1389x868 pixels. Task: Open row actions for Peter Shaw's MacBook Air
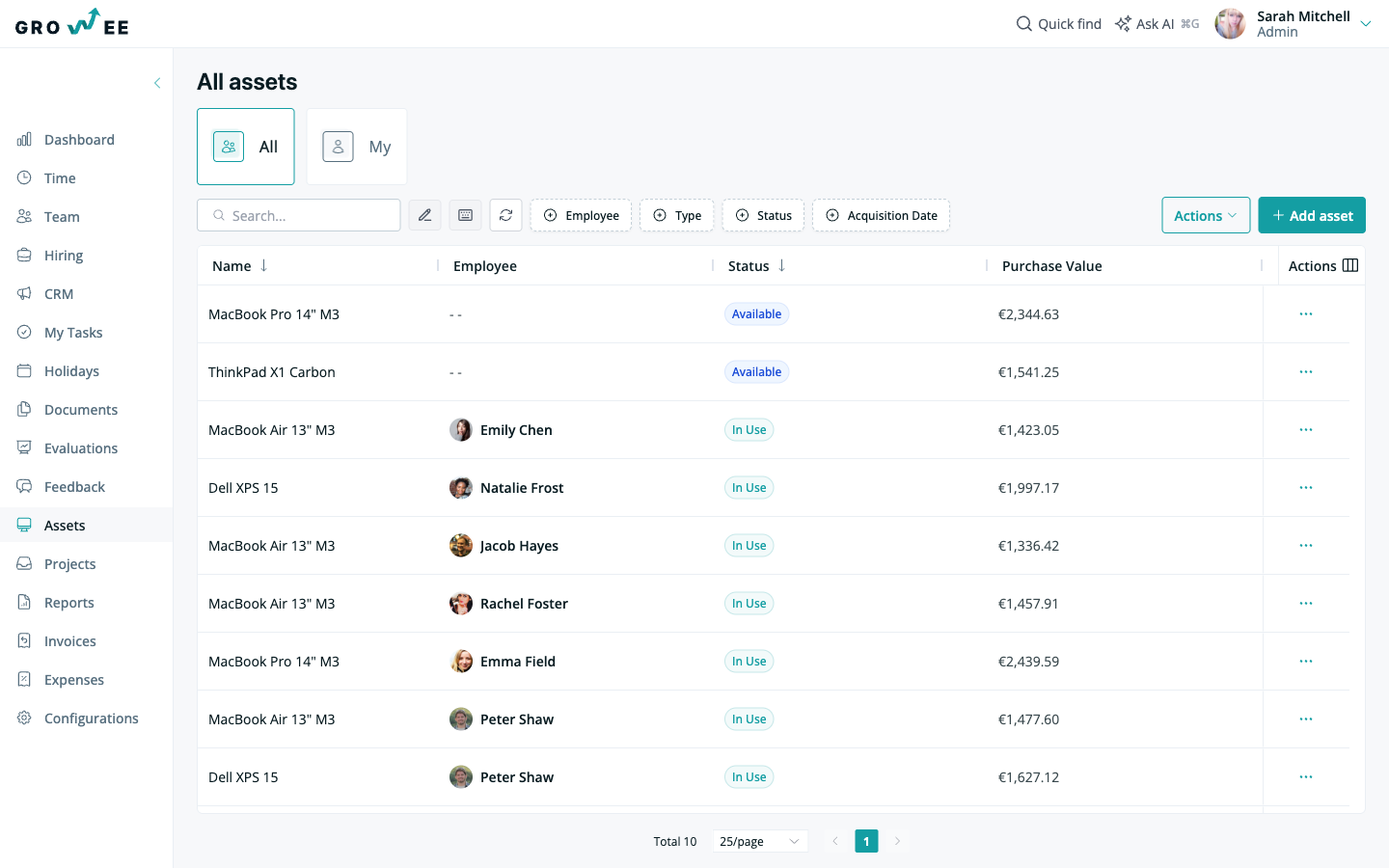[1306, 719]
